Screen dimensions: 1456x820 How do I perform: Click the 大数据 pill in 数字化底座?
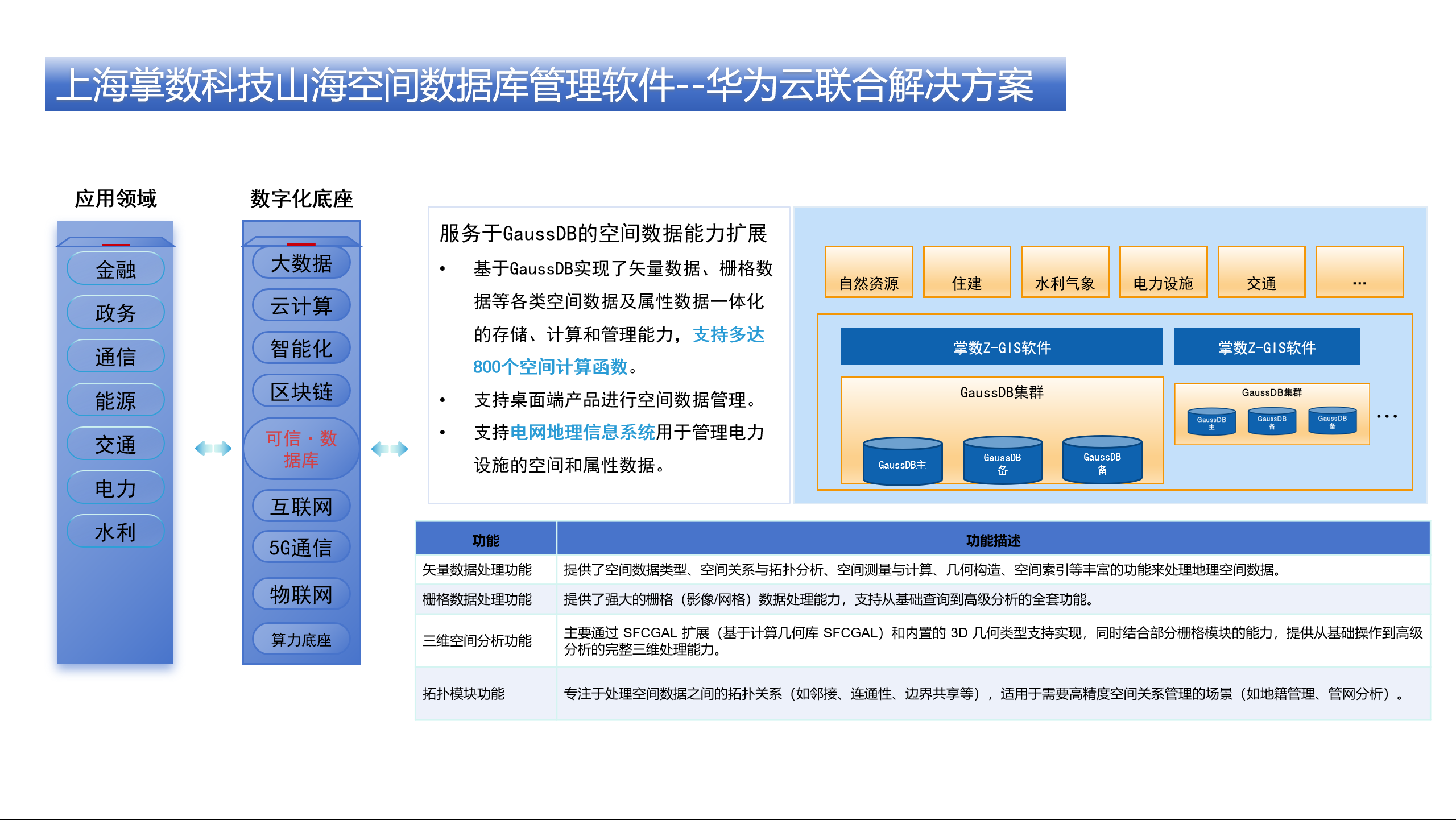[x=301, y=263]
